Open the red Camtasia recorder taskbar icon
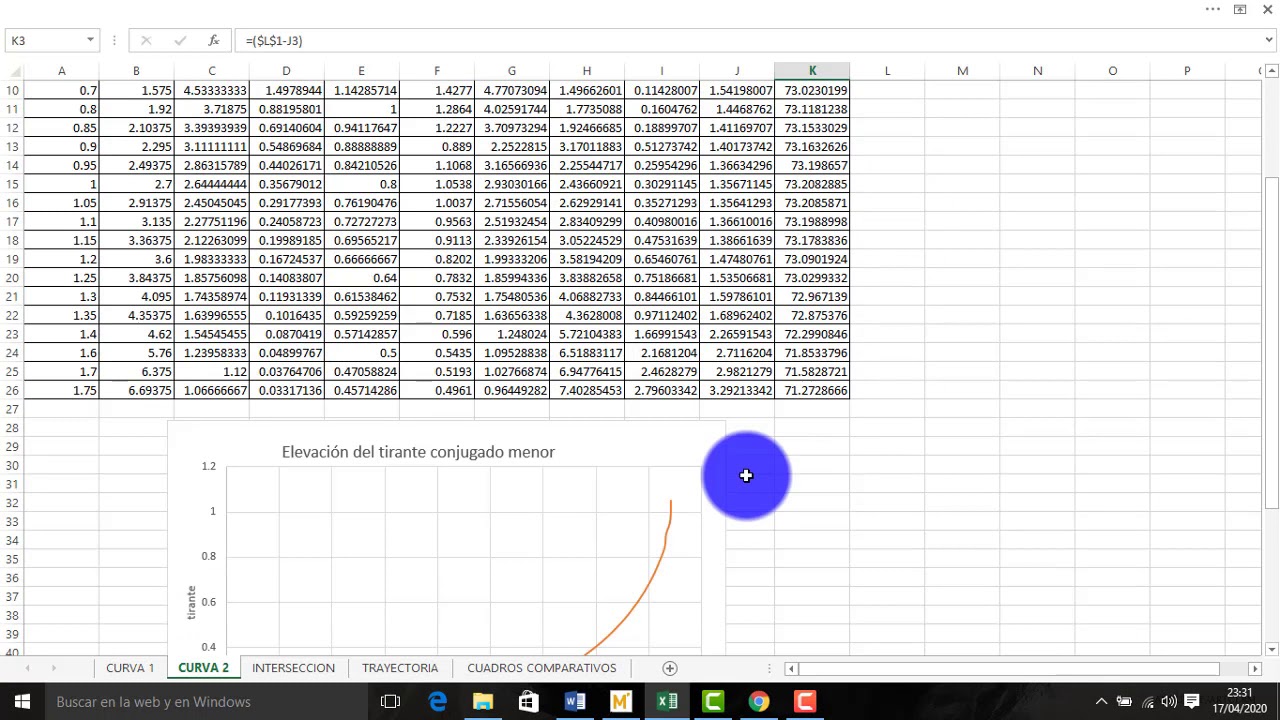This screenshot has height=720, width=1280. coord(805,702)
